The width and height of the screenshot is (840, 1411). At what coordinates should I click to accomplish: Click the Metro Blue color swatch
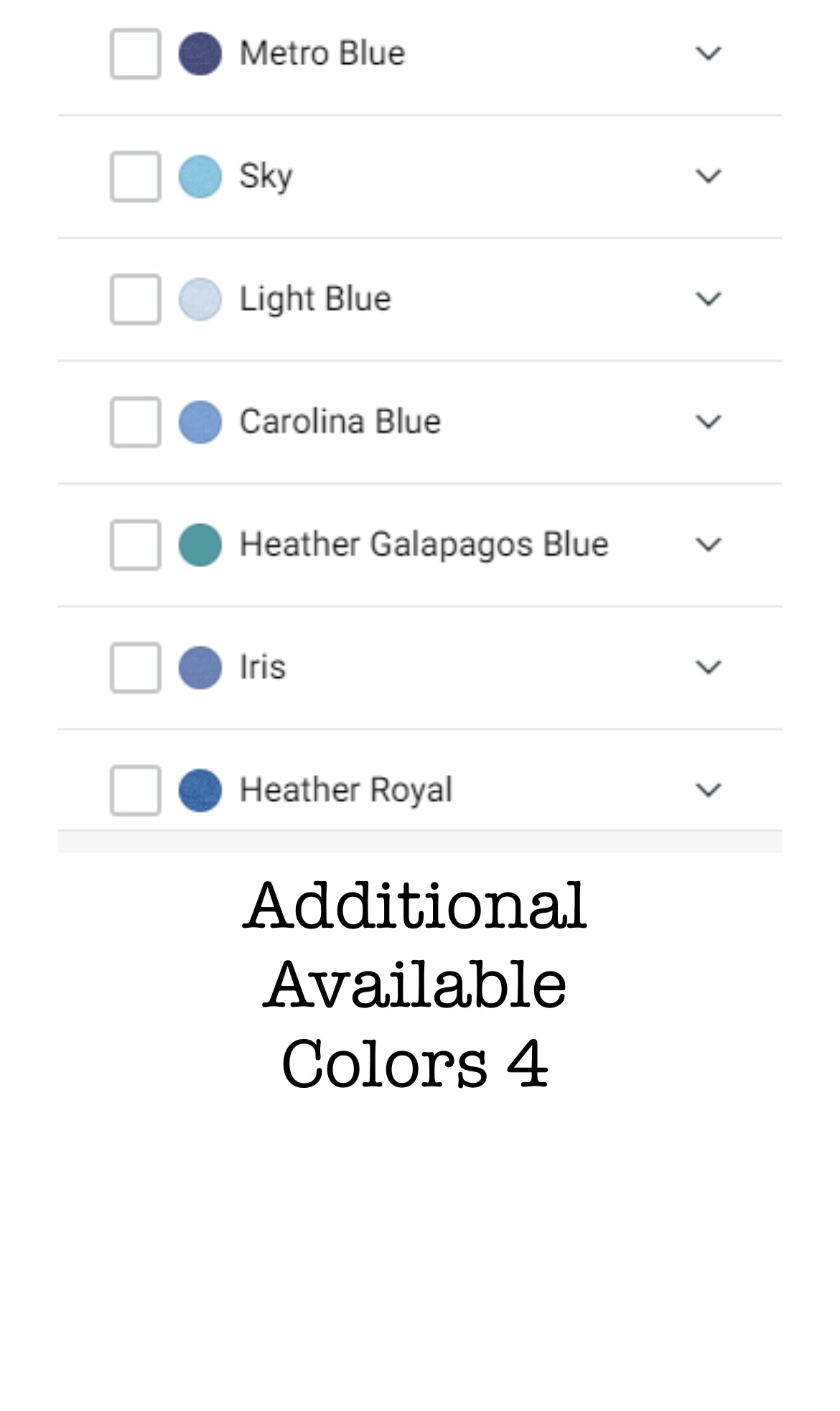[x=200, y=54]
